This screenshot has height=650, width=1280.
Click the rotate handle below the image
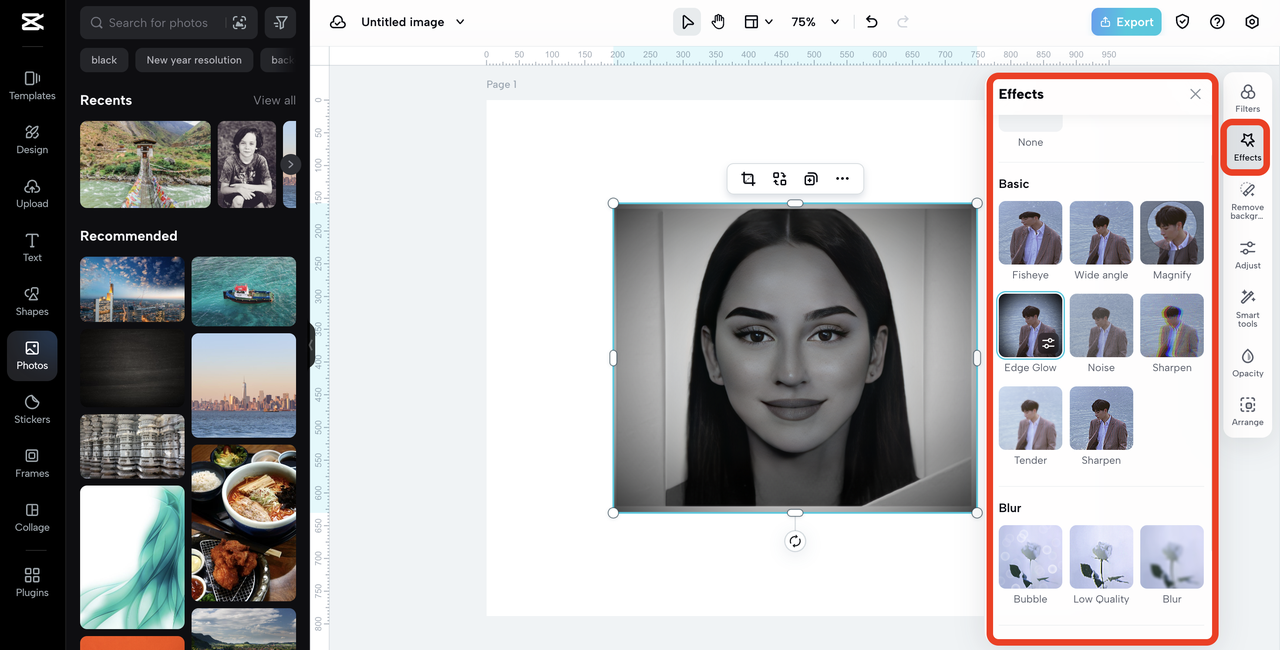coord(795,541)
